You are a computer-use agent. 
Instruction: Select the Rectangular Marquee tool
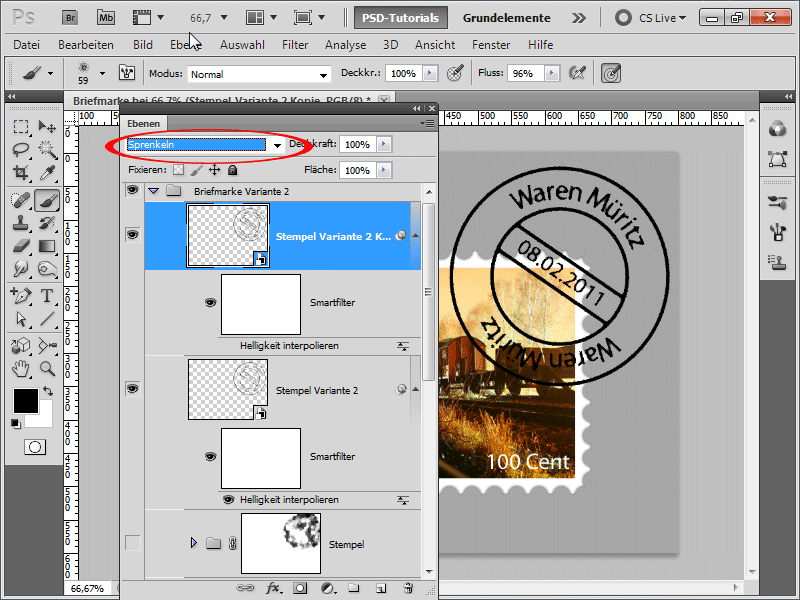20,126
